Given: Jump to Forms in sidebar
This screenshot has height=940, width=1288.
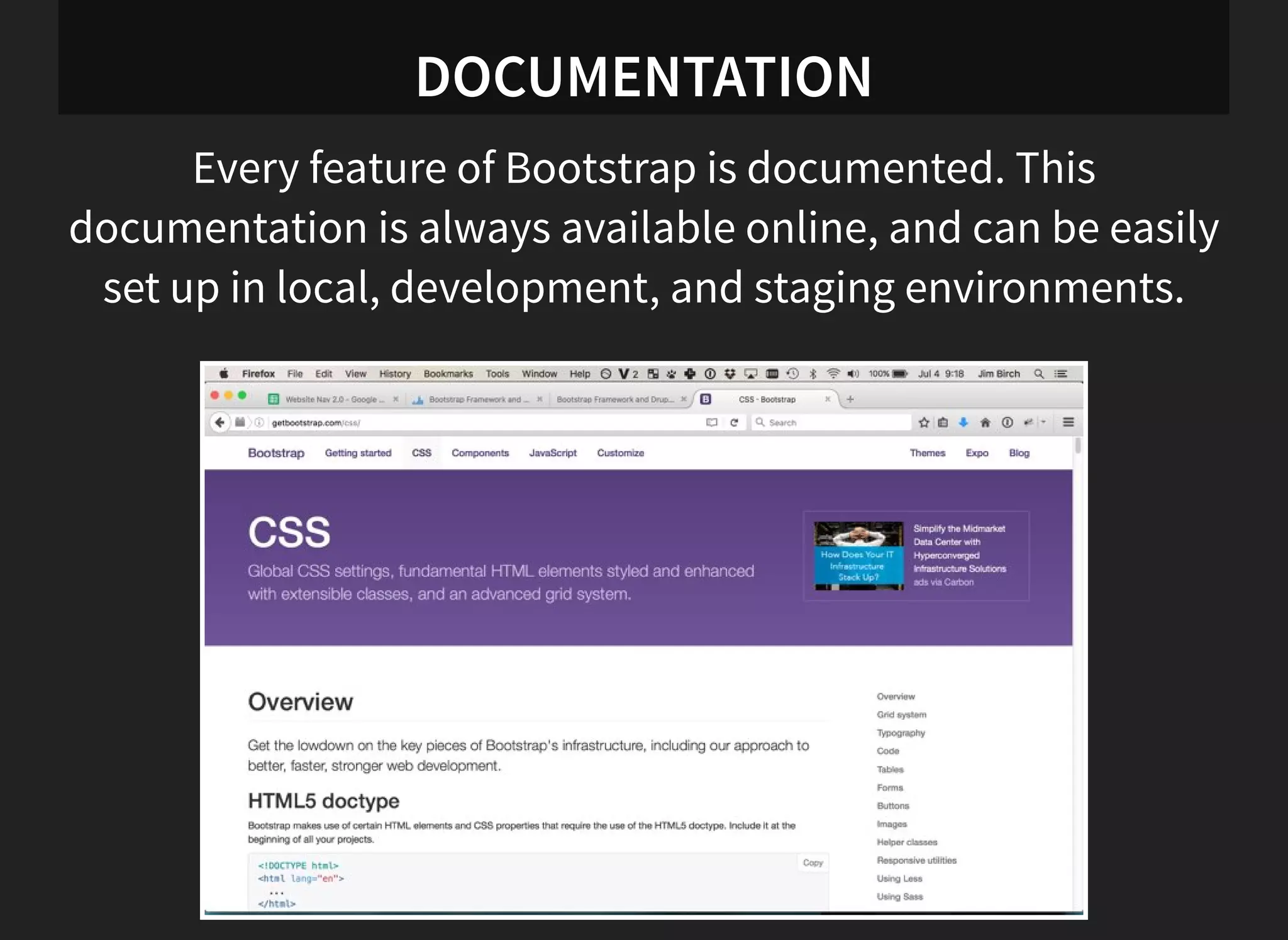Looking at the screenshot, I should point(890,788).
